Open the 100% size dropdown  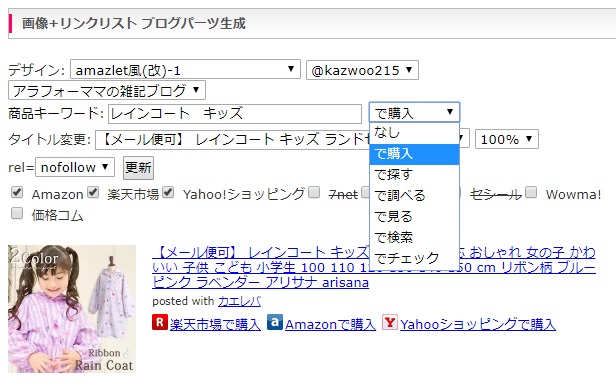[507, 139]
